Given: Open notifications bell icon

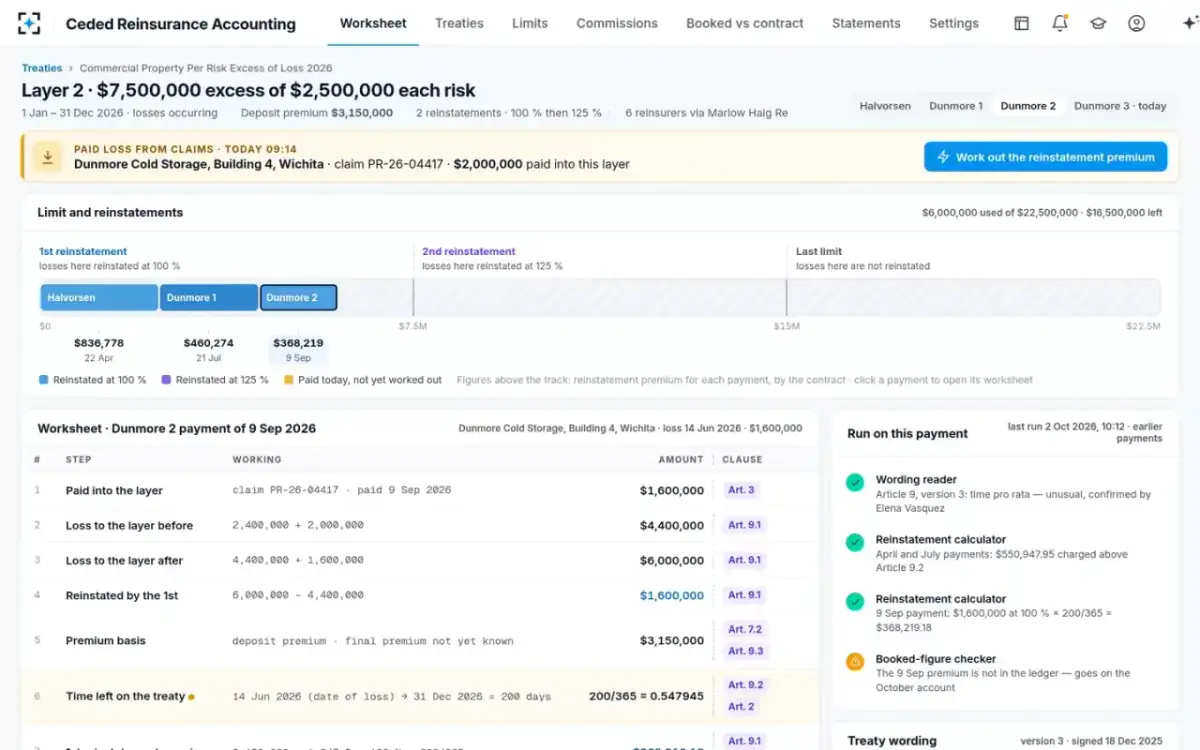Looking at the screenshot, I should coord(1060,23).
